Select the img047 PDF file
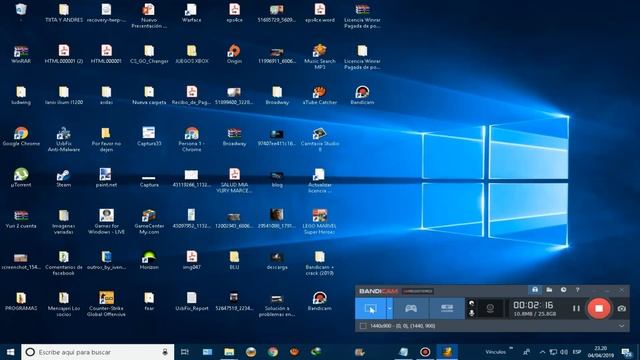Image resolution: width=640 pixels, height=360 pixels. pyautogui.click(x=191, y=260)
